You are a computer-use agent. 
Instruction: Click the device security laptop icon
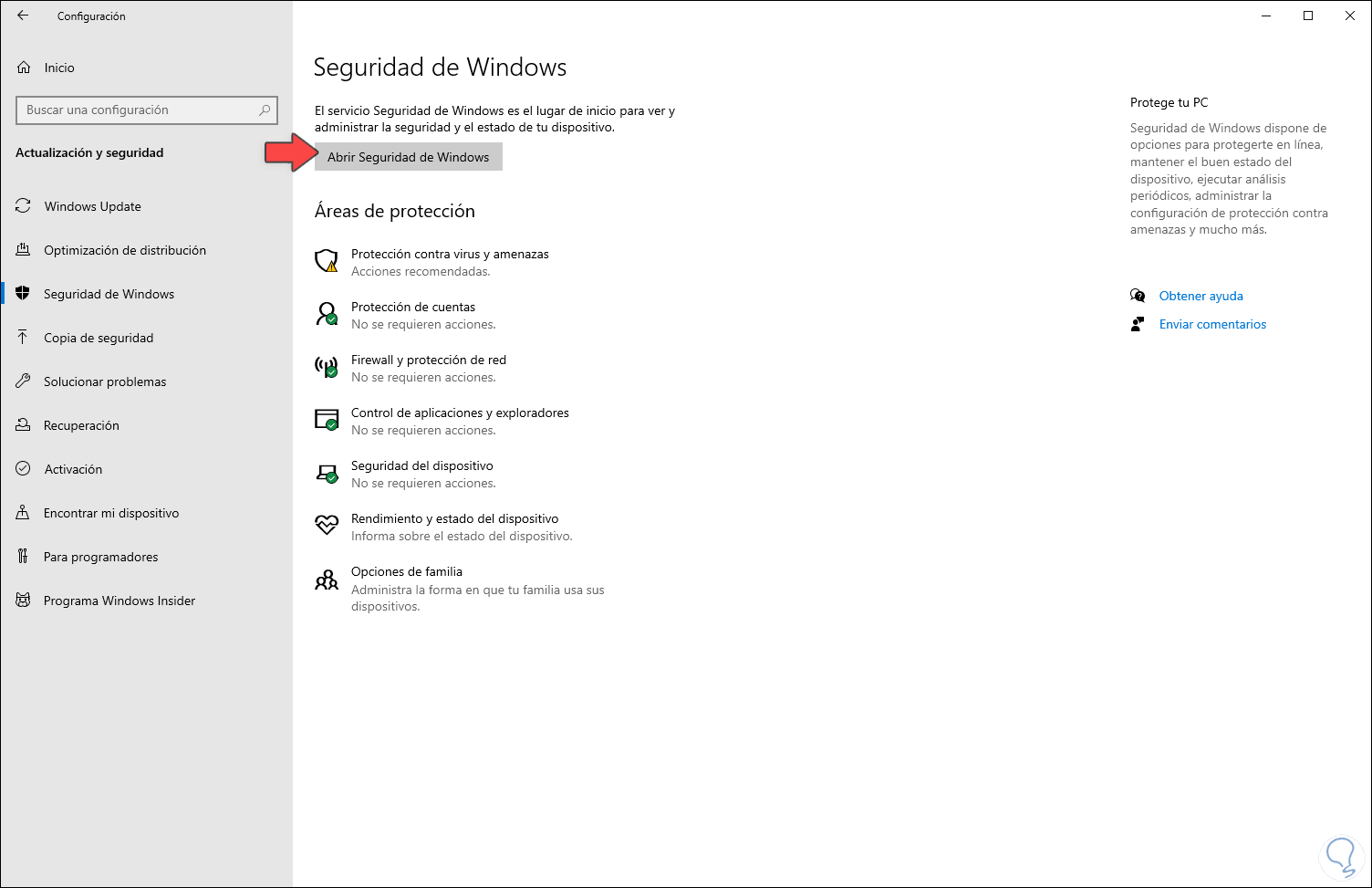327,473
